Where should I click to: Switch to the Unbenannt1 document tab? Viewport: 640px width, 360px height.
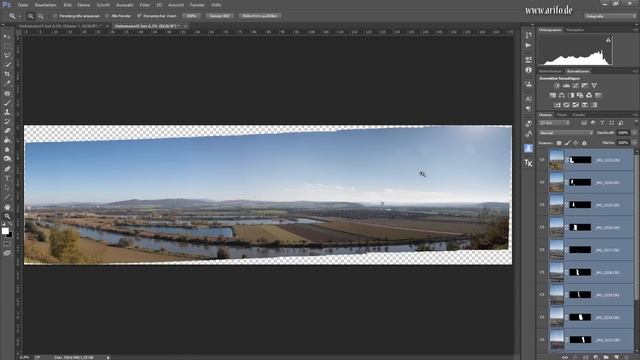(61, 26)
